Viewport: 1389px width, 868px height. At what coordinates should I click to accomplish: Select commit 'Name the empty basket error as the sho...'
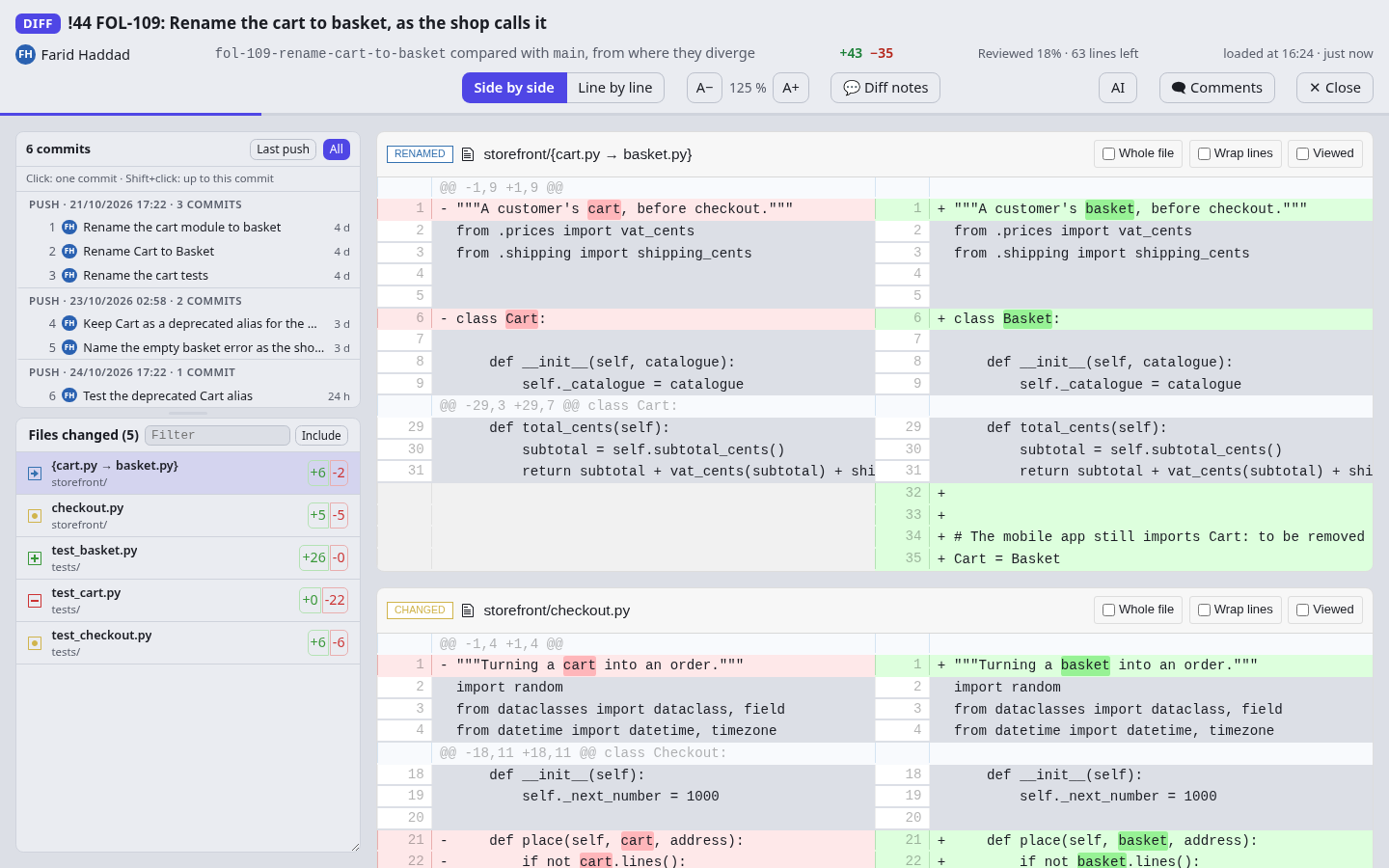coord(188,347)
